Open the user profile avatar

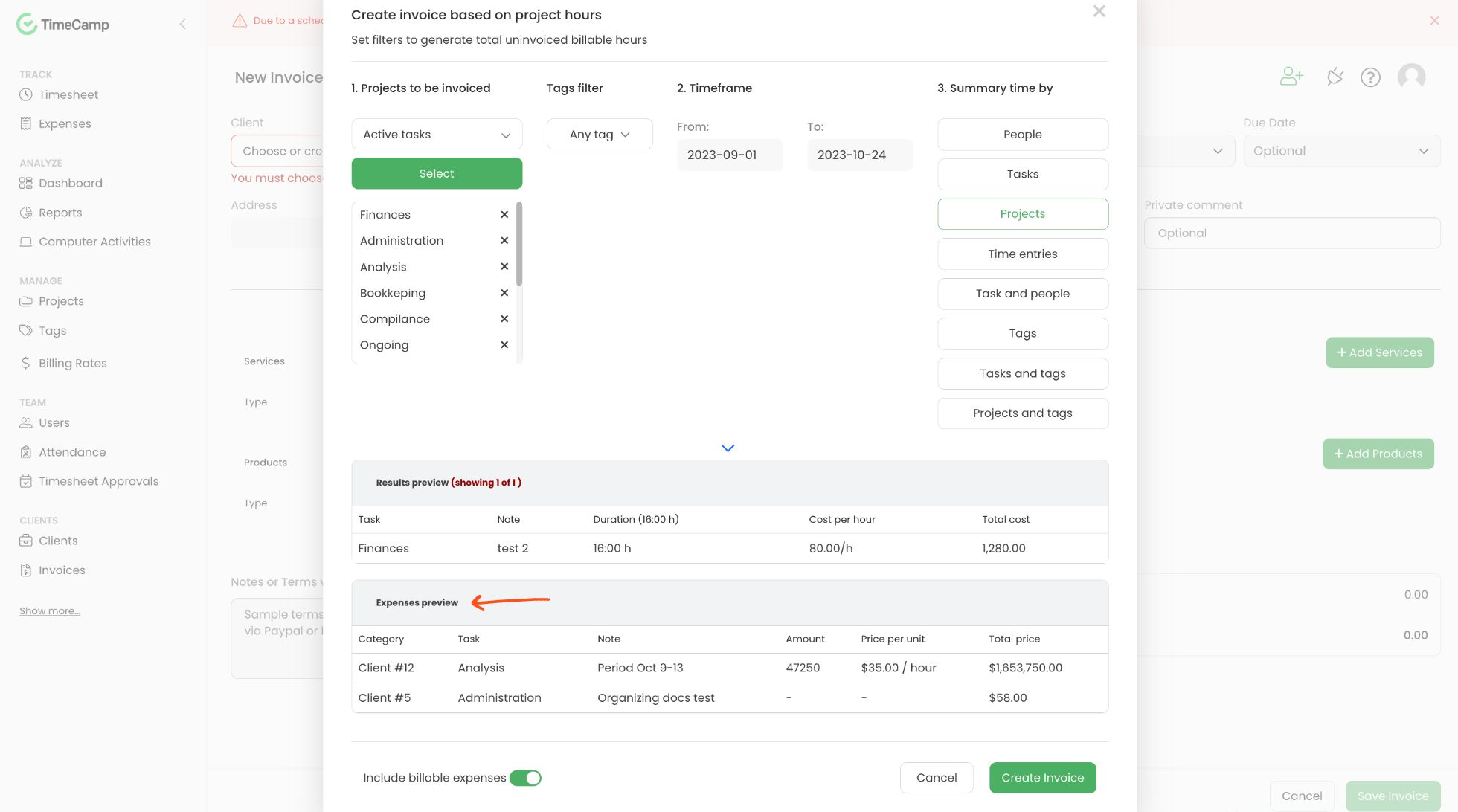coord(1411,77)
